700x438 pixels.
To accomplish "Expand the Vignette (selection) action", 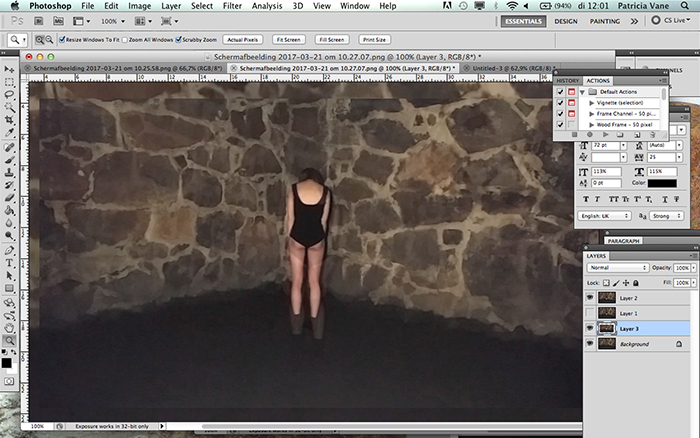I will (x=592, y=103).
